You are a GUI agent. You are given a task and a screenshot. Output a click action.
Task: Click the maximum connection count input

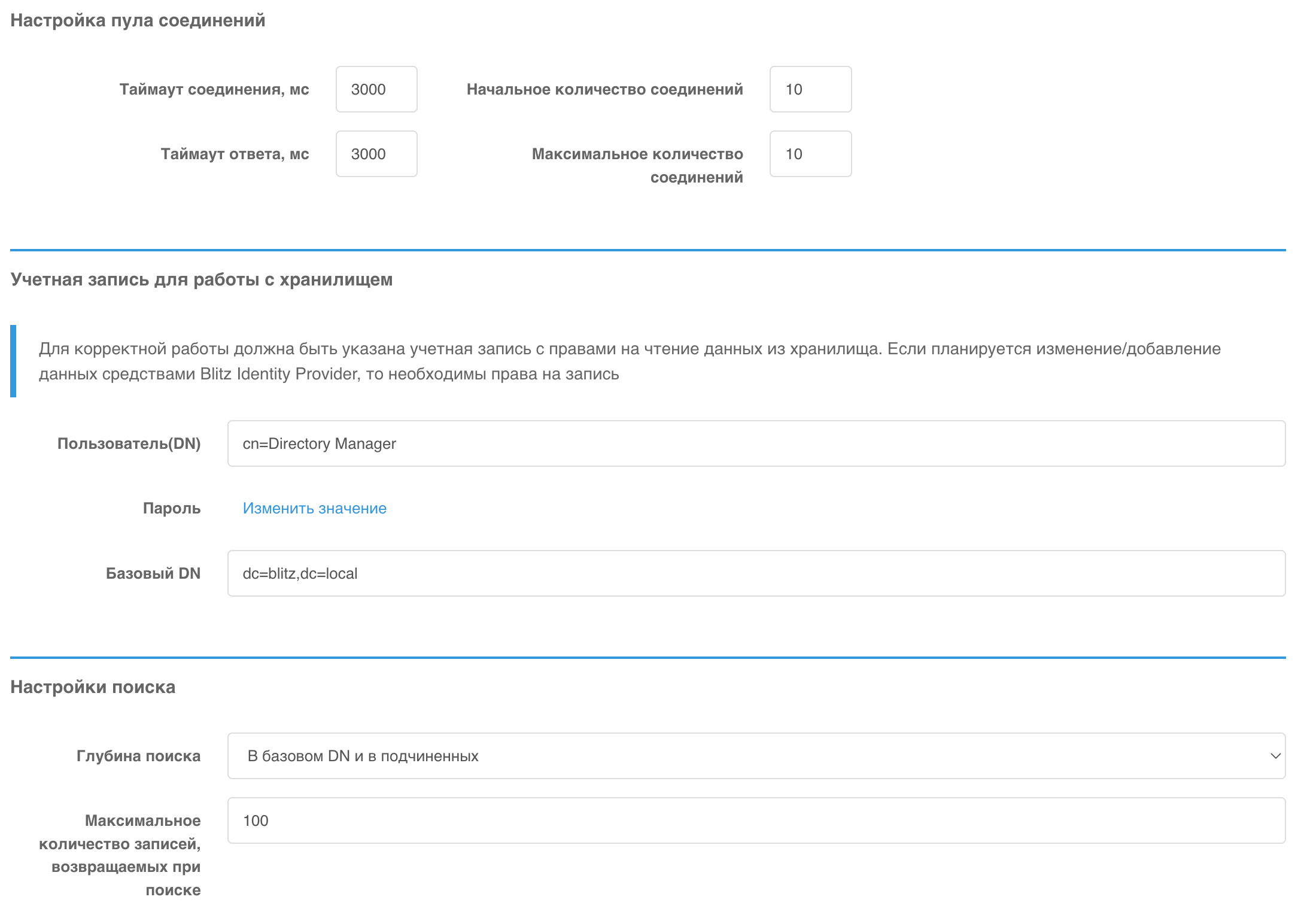(810, 154)
